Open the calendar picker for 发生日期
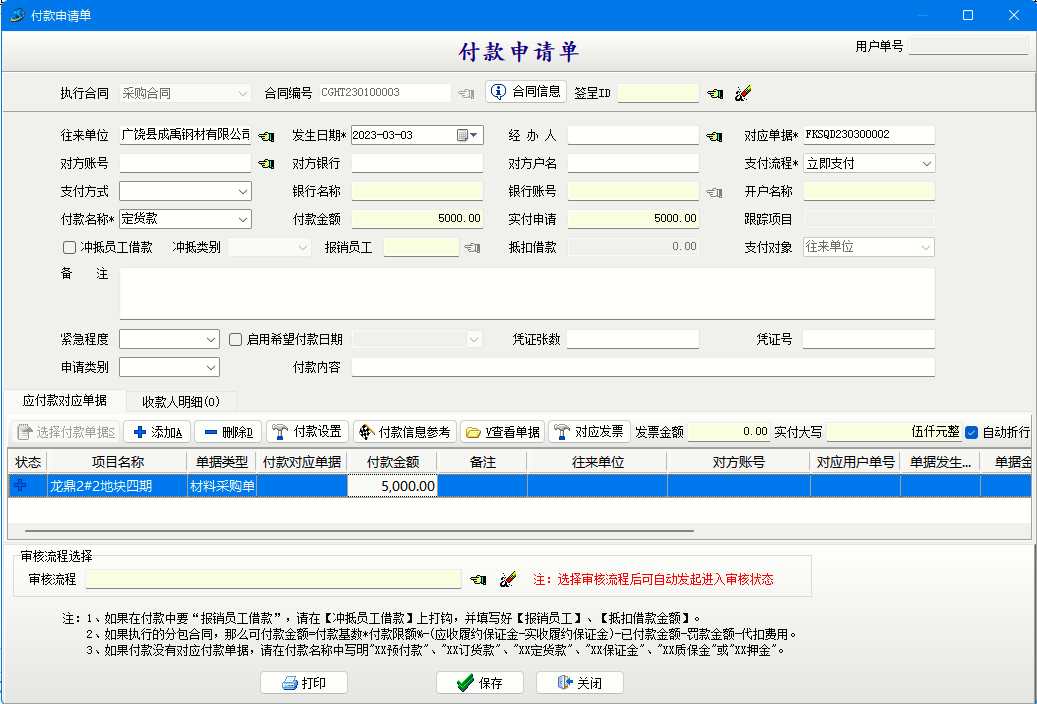This screenshot has height=704, width=1037. tap(467, 135)
